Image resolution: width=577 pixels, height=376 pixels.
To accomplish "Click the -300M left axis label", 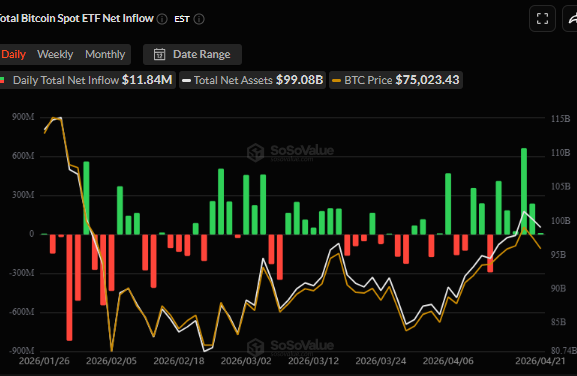I will click(22, 273).
